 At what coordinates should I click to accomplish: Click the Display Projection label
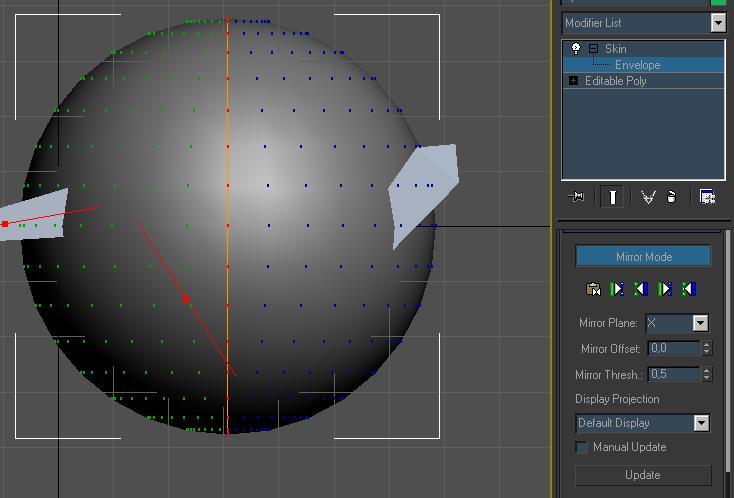(x=617, y=399)
